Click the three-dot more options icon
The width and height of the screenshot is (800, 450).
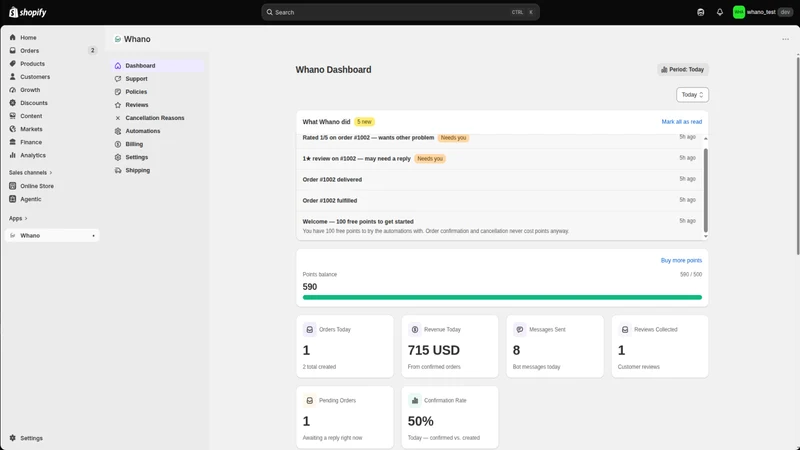(785, 39)
